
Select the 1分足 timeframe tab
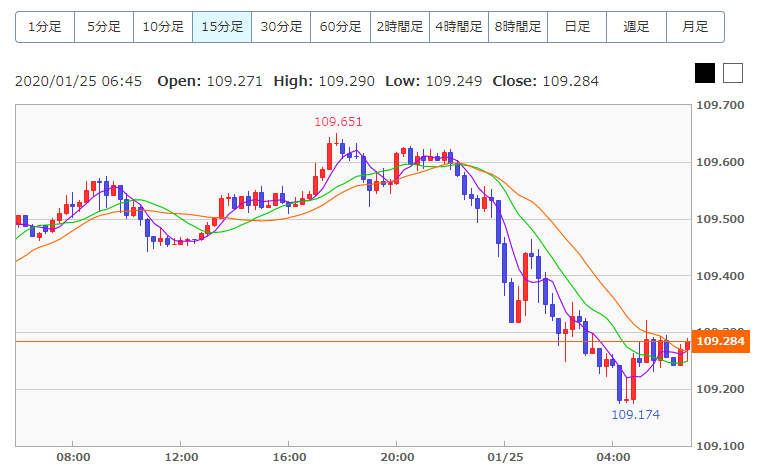point(45,27)
